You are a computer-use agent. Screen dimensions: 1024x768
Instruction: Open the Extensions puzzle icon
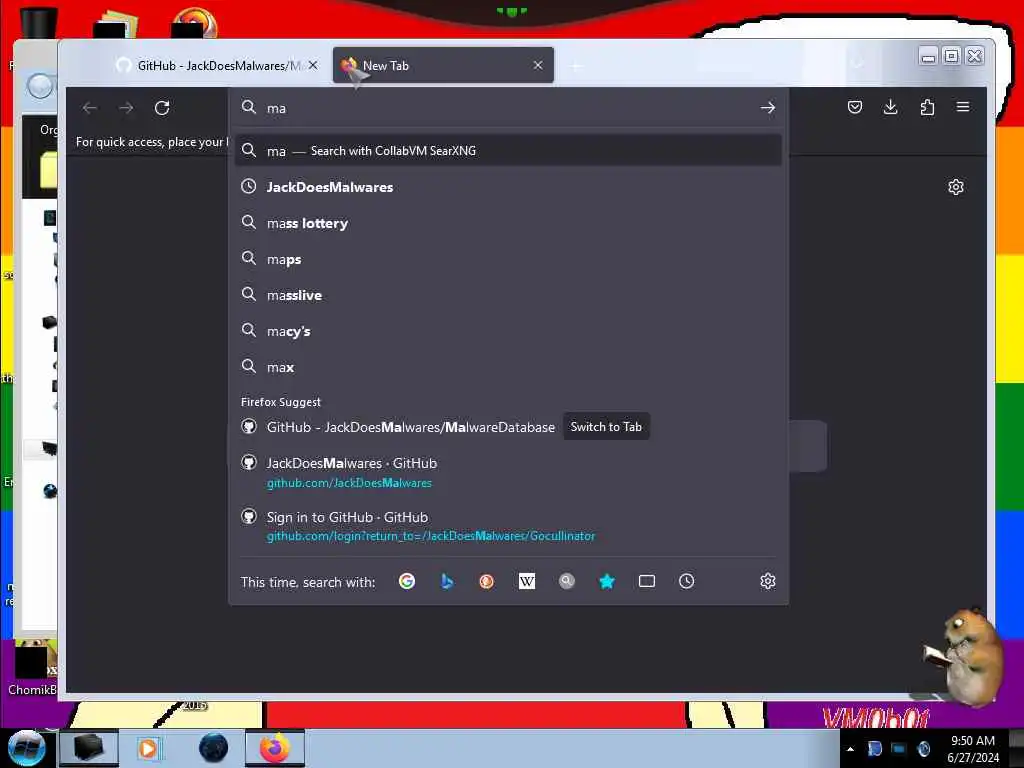(x=927, y=107)
